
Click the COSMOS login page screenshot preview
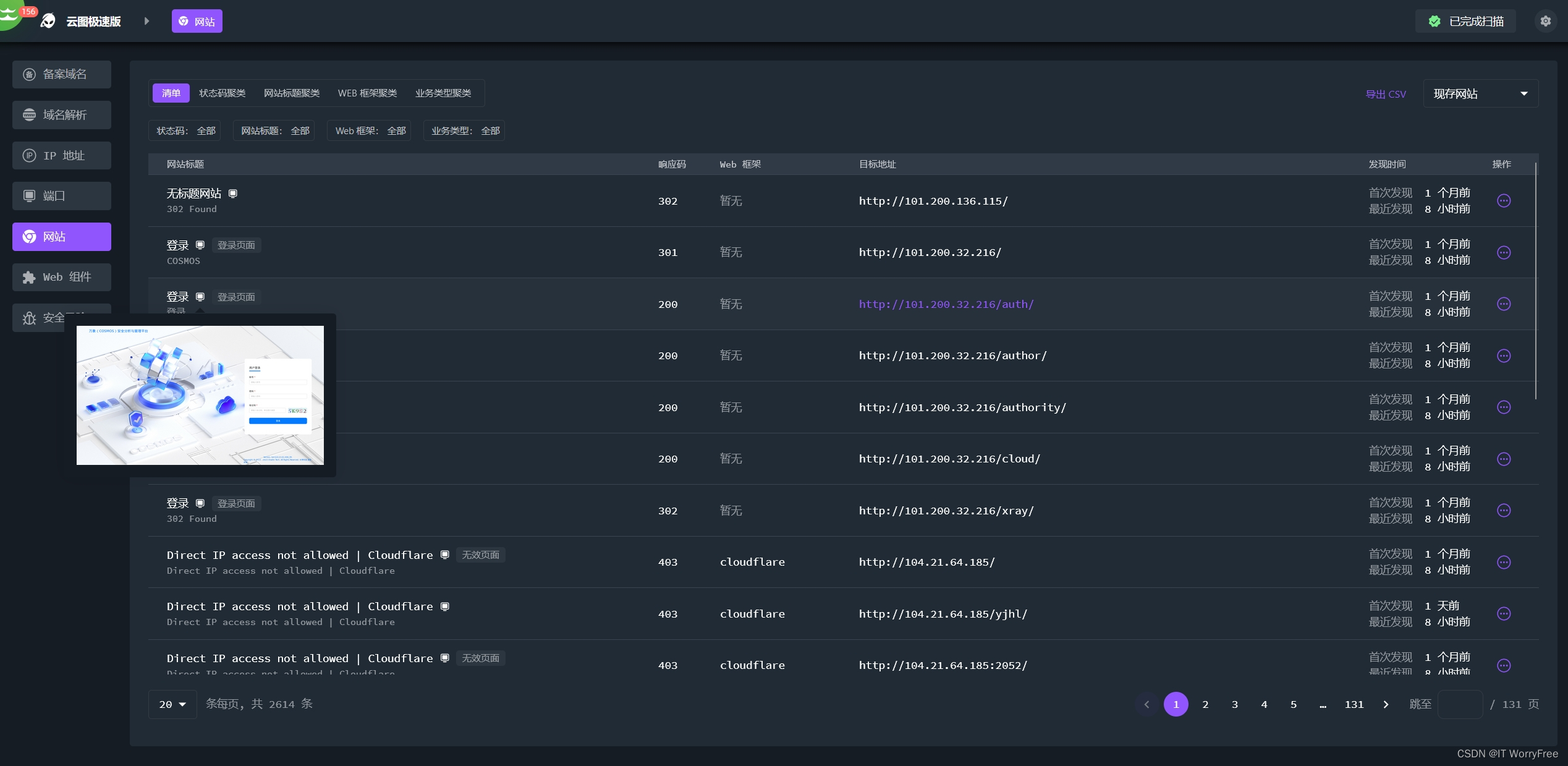(200, 395)
